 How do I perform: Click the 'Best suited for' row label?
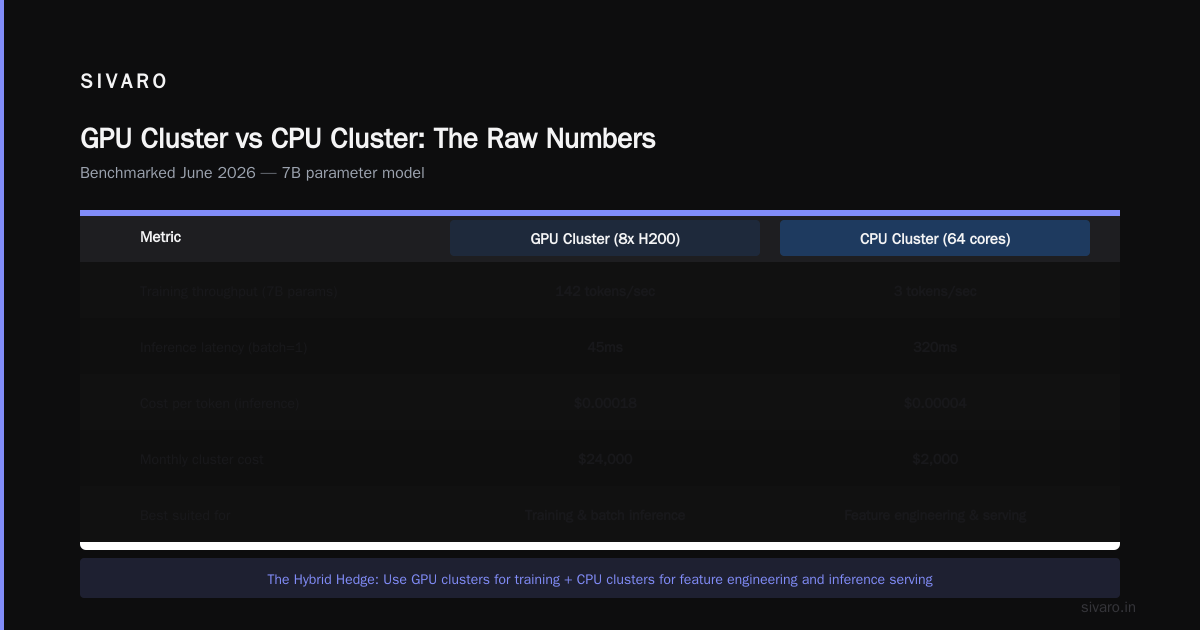click(186, 515)
